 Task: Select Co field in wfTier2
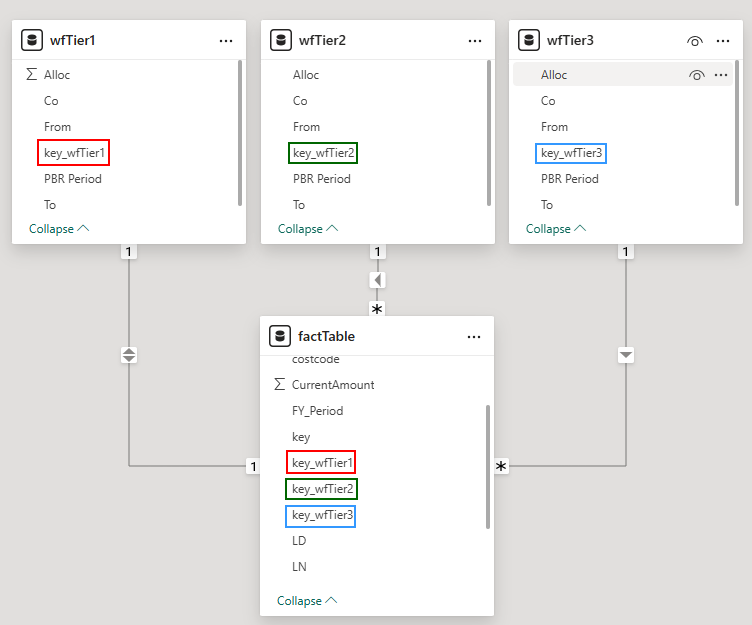click(x=300, y=101)
